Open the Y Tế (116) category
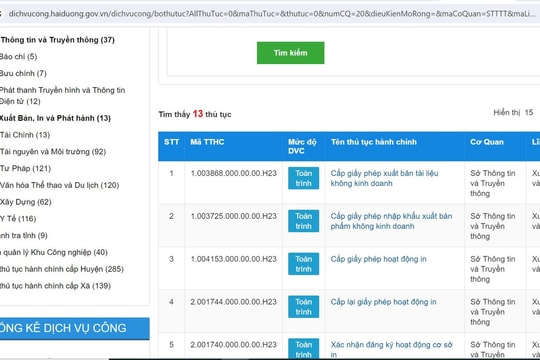540x360 pixels. [x=18, y=219]
